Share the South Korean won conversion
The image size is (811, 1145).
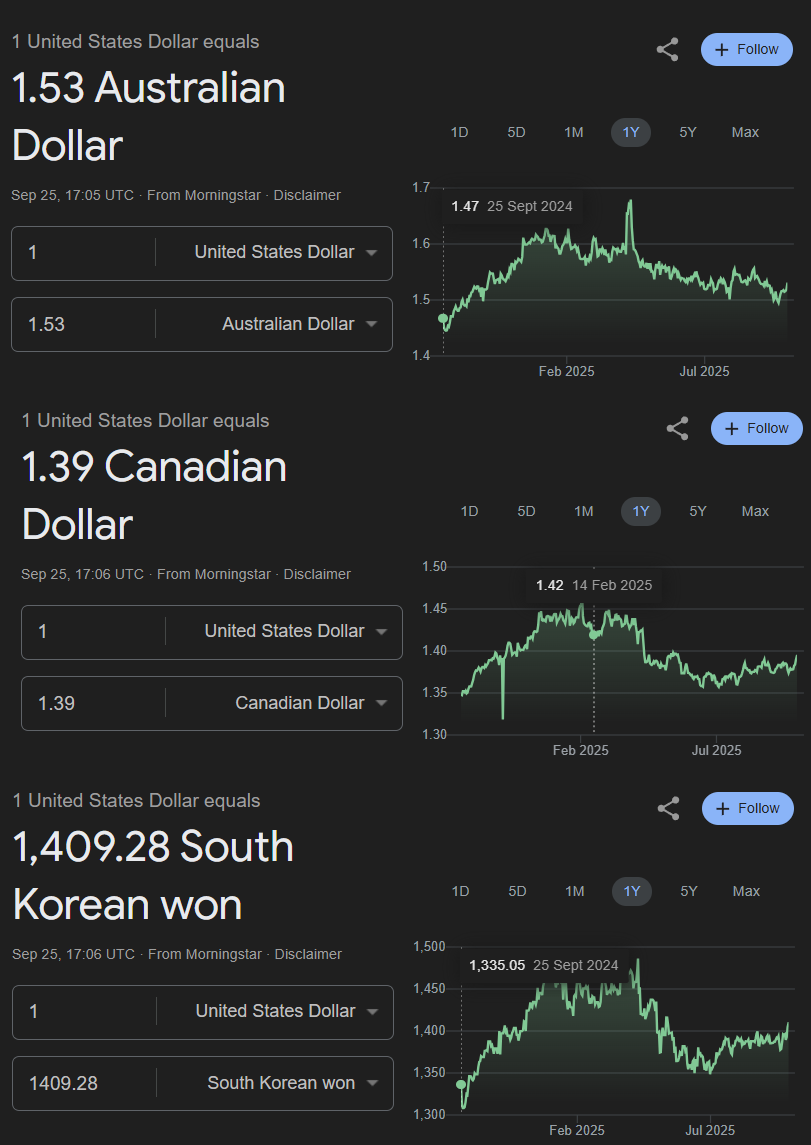pos(669,808)
